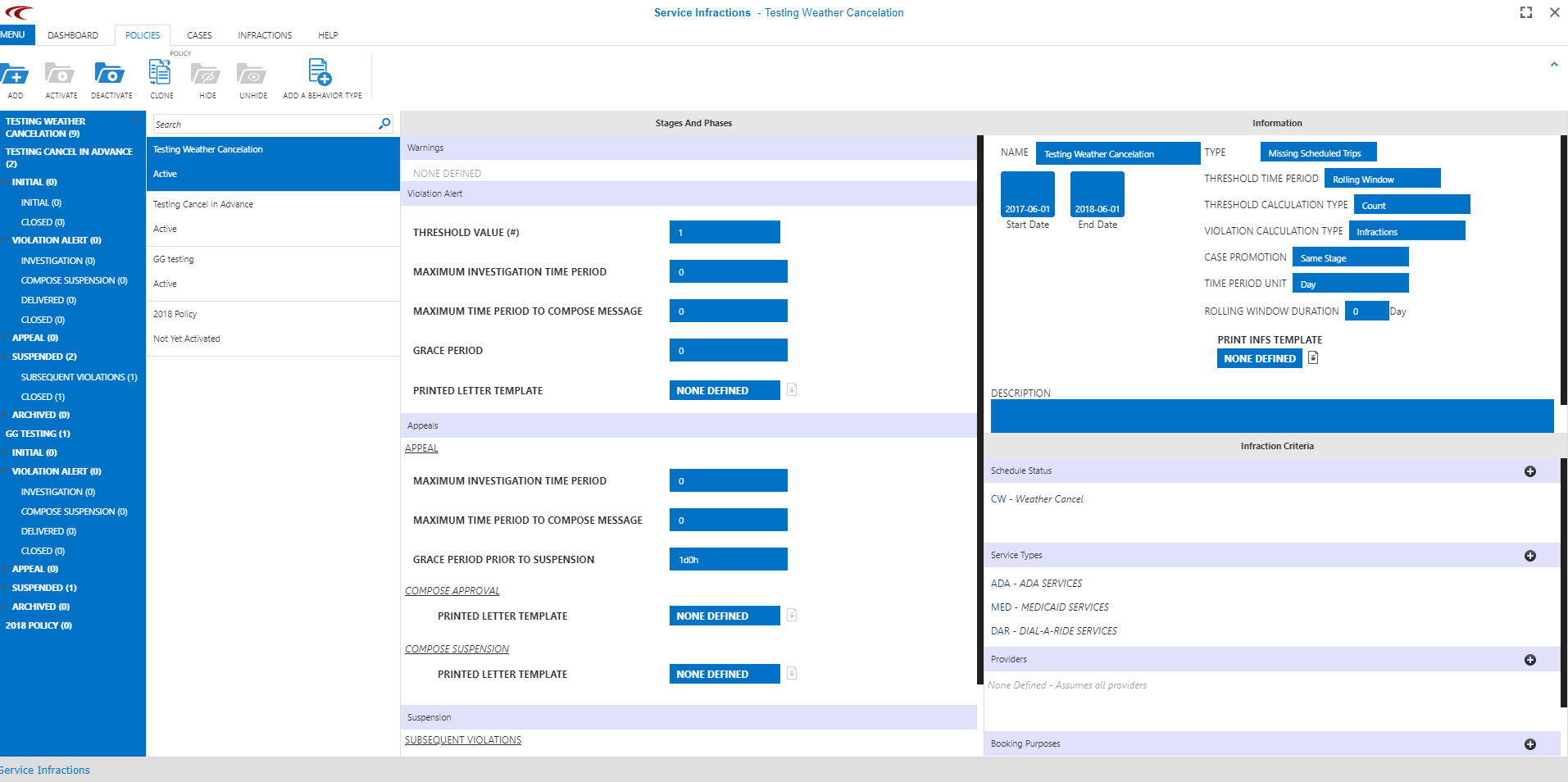This screenshot has height=782, width=1568.
Task: Select the 2018 Policy list entry
Action: point(175,315)
